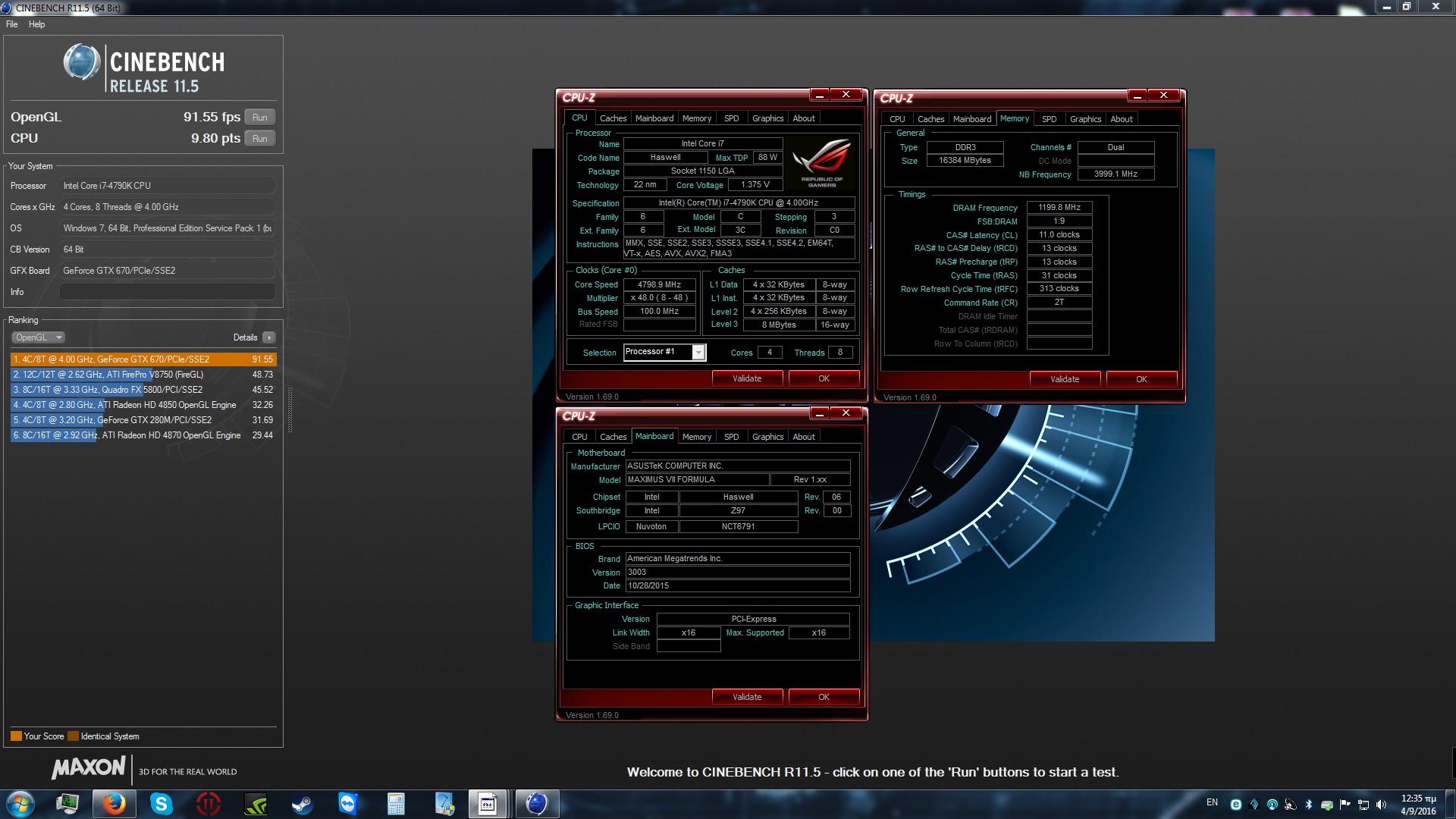This screenshot has width=1456, height=819.
Task: Click the EN language indicator
Action: click(1212, 802)
